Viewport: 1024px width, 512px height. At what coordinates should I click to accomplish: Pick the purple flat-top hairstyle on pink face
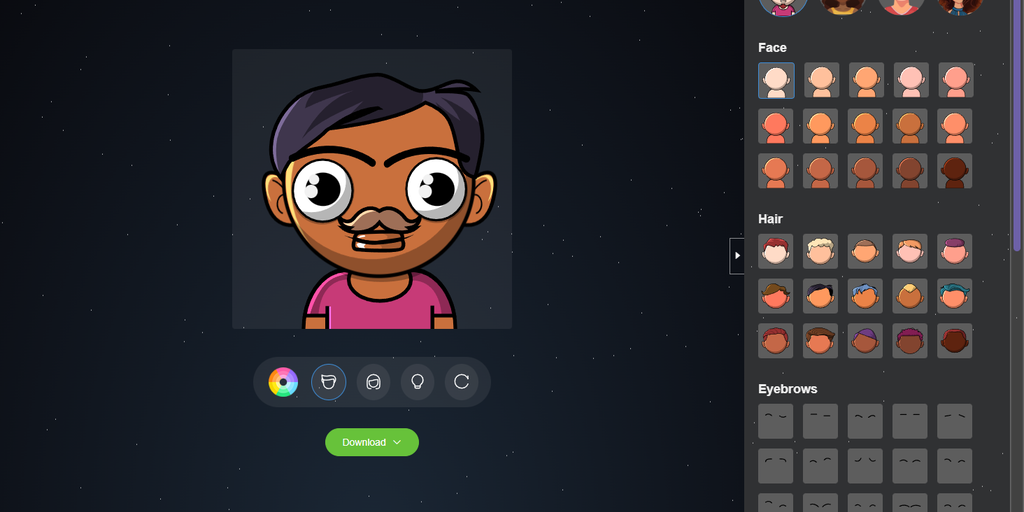[955, 251]
